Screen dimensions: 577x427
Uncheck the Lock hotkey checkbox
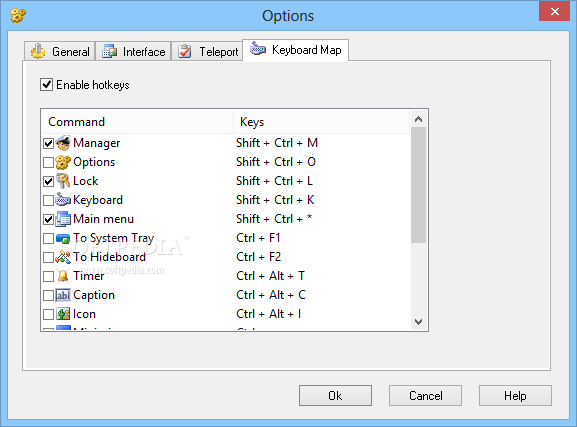pos(49,181)
